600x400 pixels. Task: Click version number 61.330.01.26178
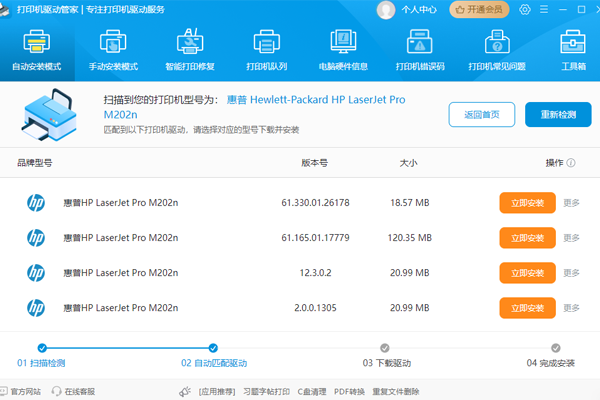[x=315, y=203]
